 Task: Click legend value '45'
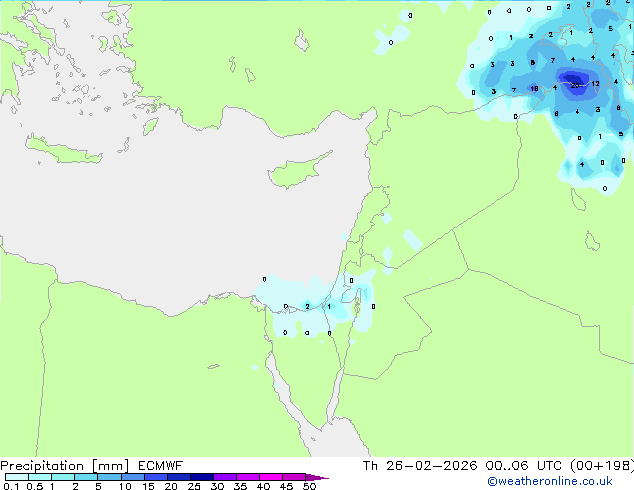pyautogui.click(x=286, y=486)
